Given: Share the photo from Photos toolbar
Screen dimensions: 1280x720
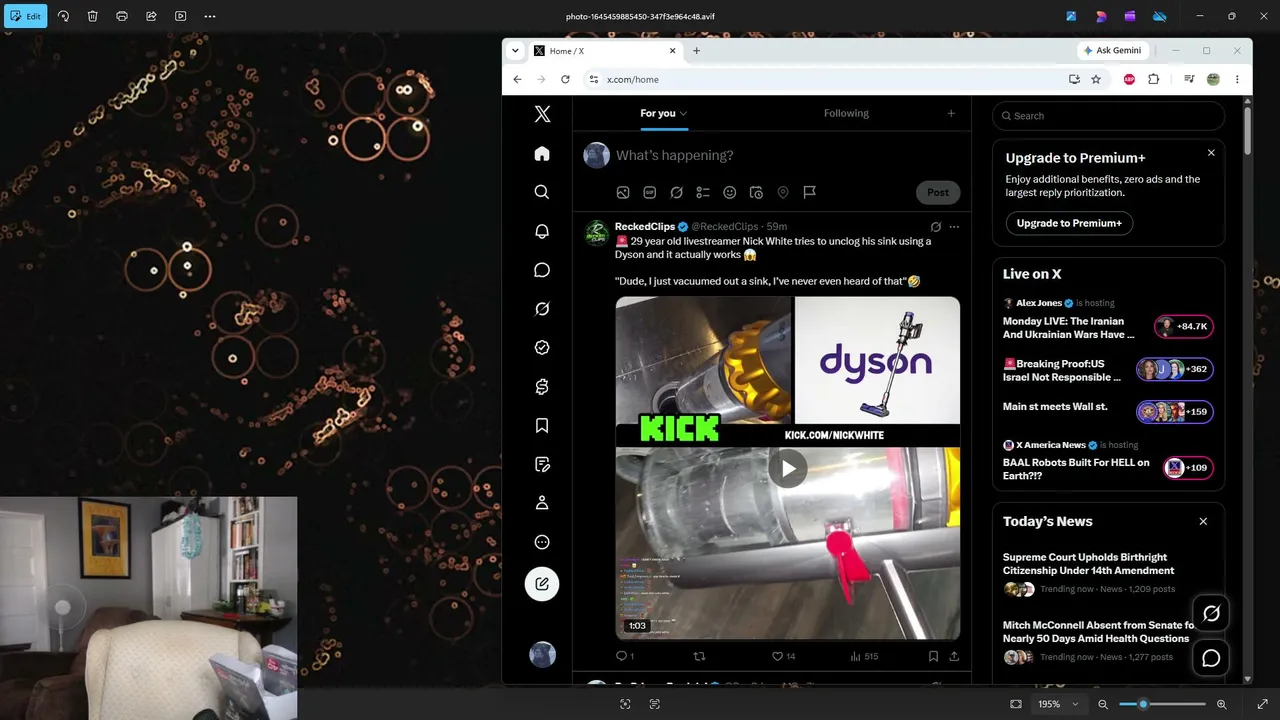Looking at the screenshot, I should coord(151,16).
